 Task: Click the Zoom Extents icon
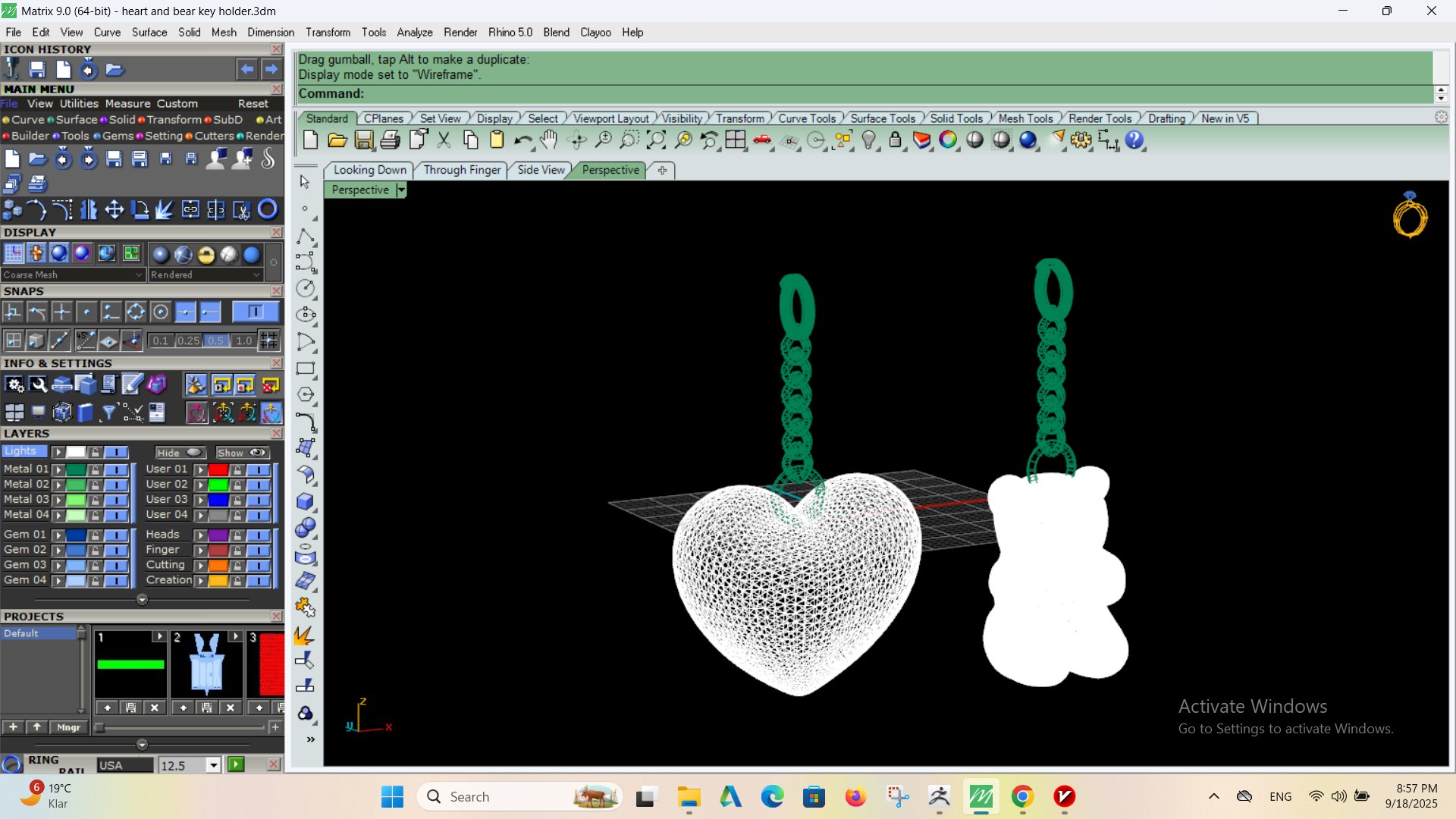click(656, 140)
